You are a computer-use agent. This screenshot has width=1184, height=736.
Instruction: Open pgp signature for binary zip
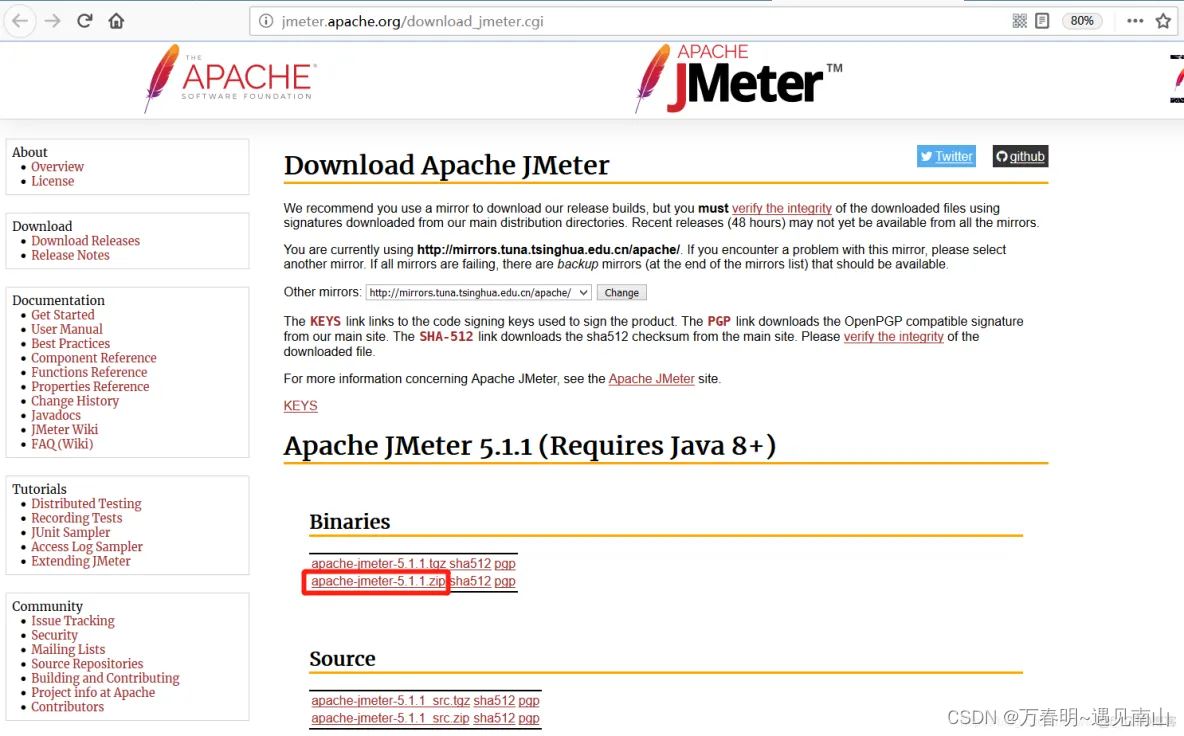[504, 582]
